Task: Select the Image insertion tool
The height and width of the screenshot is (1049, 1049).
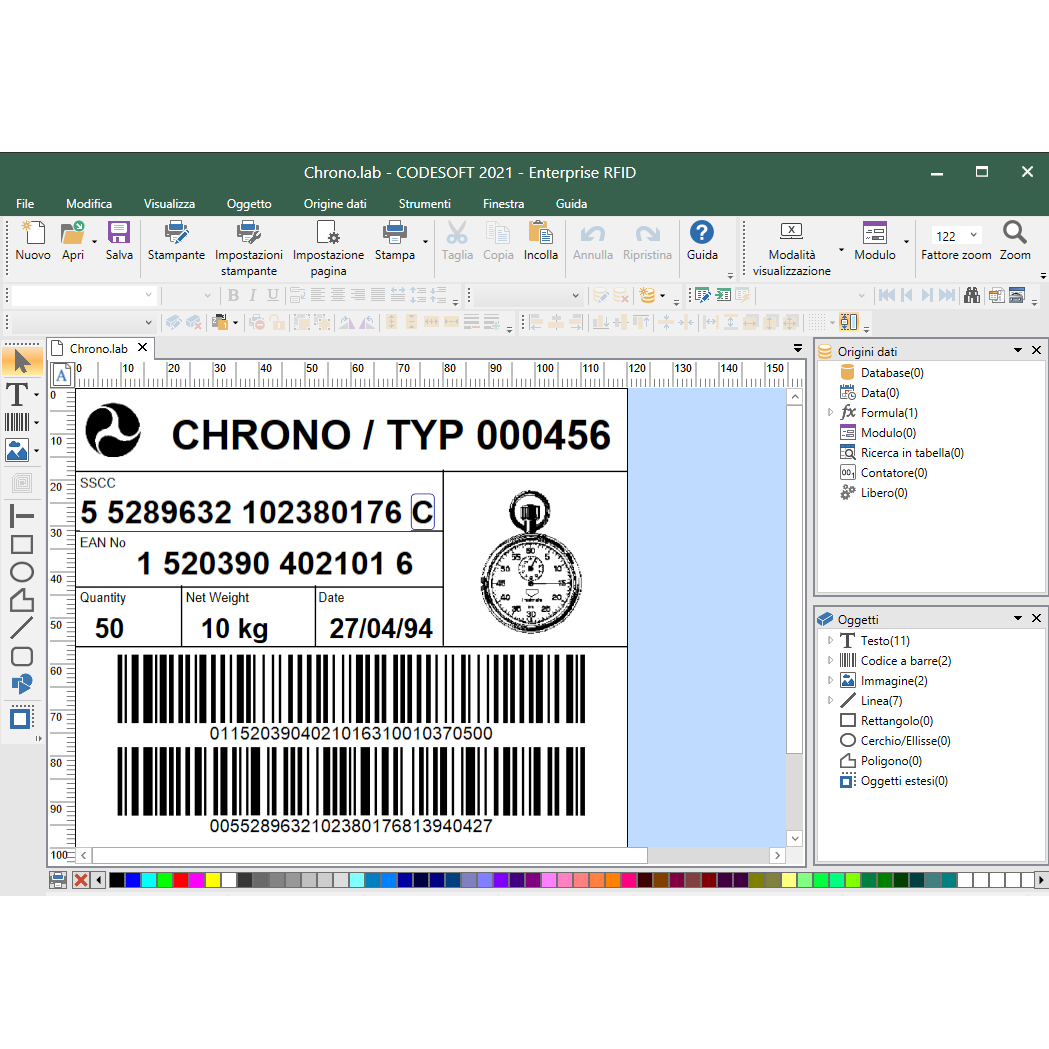Action: click(17, 450)
